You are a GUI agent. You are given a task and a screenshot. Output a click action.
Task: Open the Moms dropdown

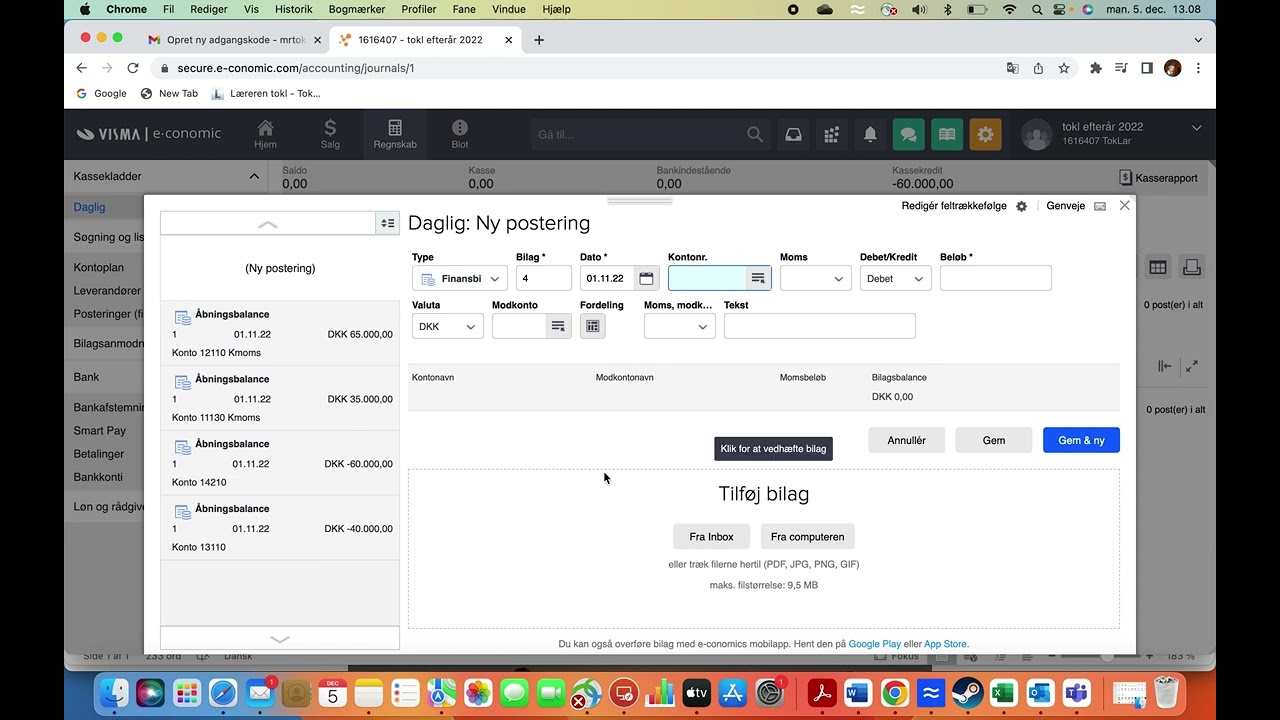pos(816,278)
